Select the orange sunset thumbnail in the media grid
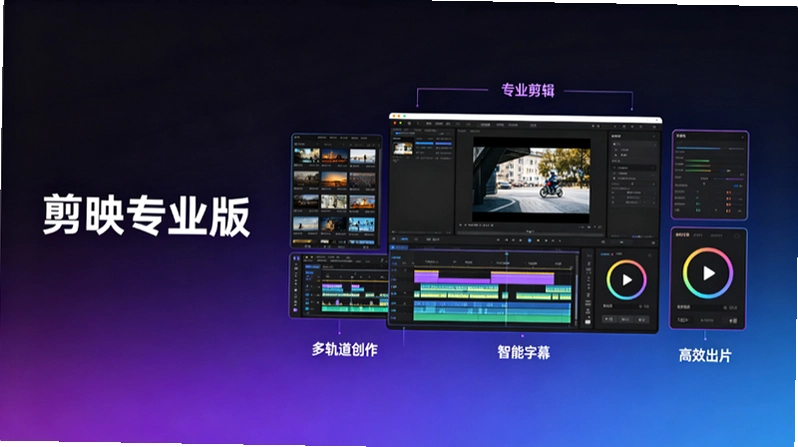 [334, 179]
